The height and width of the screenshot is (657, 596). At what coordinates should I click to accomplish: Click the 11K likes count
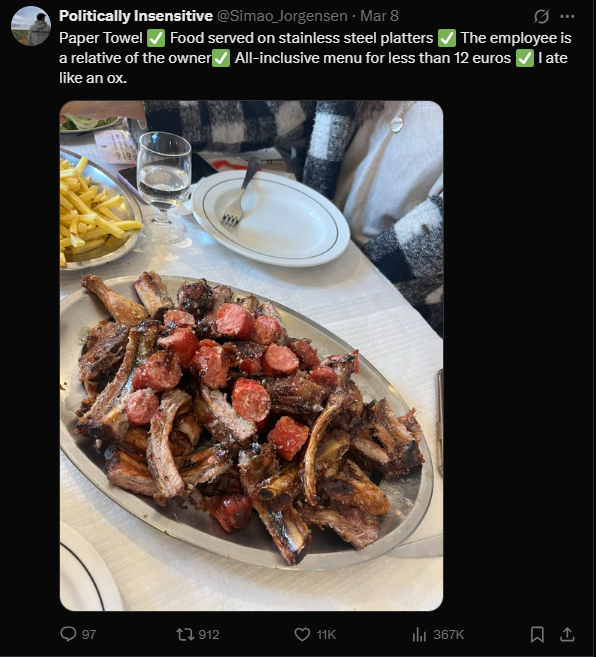[x=326, y=634]
